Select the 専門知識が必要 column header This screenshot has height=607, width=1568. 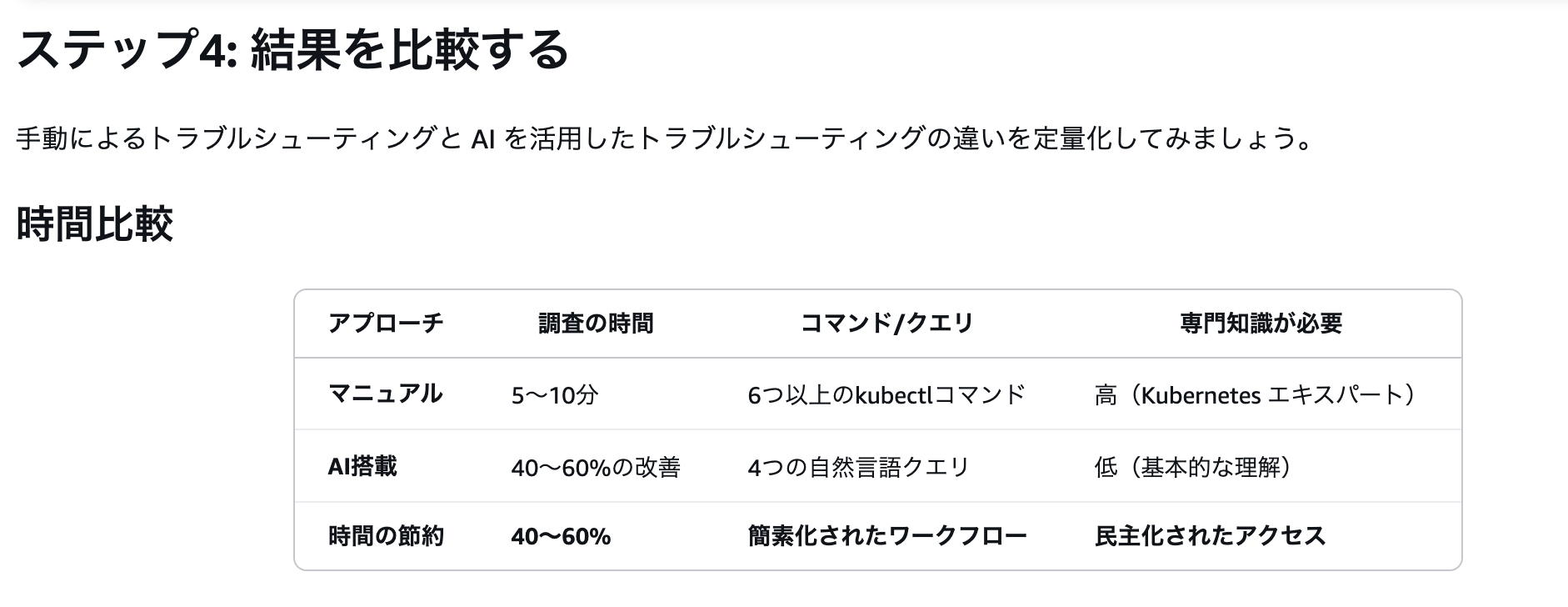pyautogui.click(x=1261, y=323)
